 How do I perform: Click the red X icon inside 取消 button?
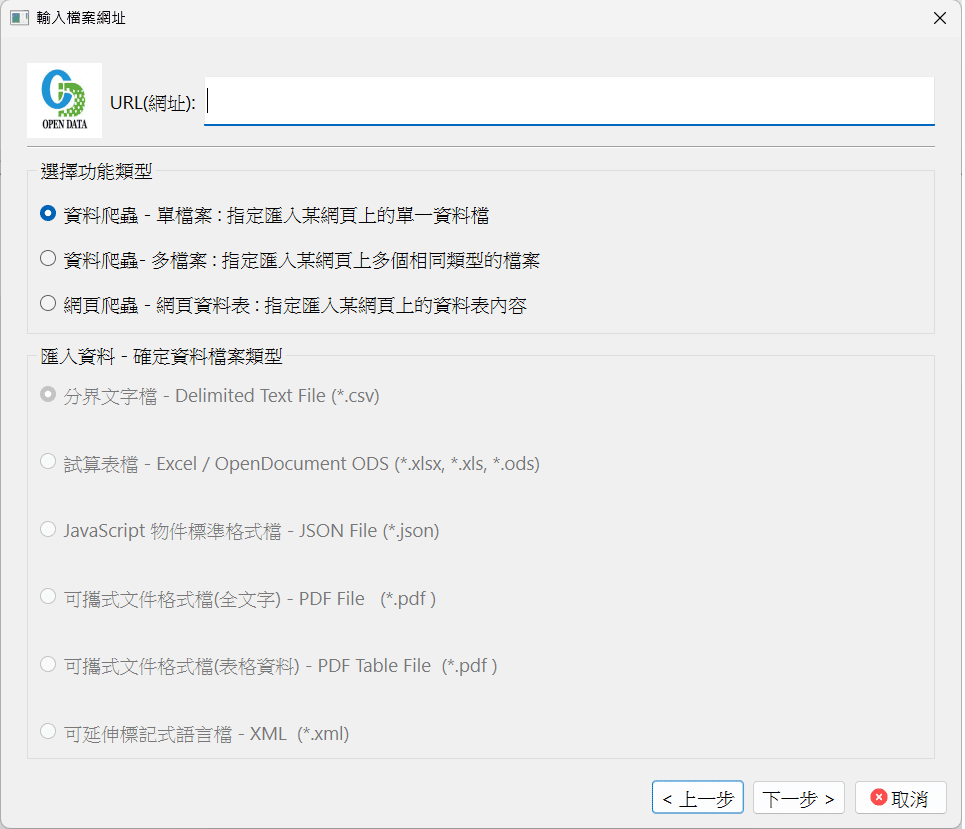[x=877, y=797]
